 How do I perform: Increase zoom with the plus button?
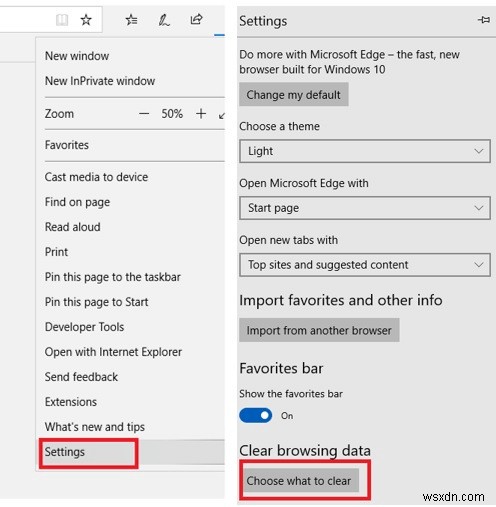coord(201,114)
